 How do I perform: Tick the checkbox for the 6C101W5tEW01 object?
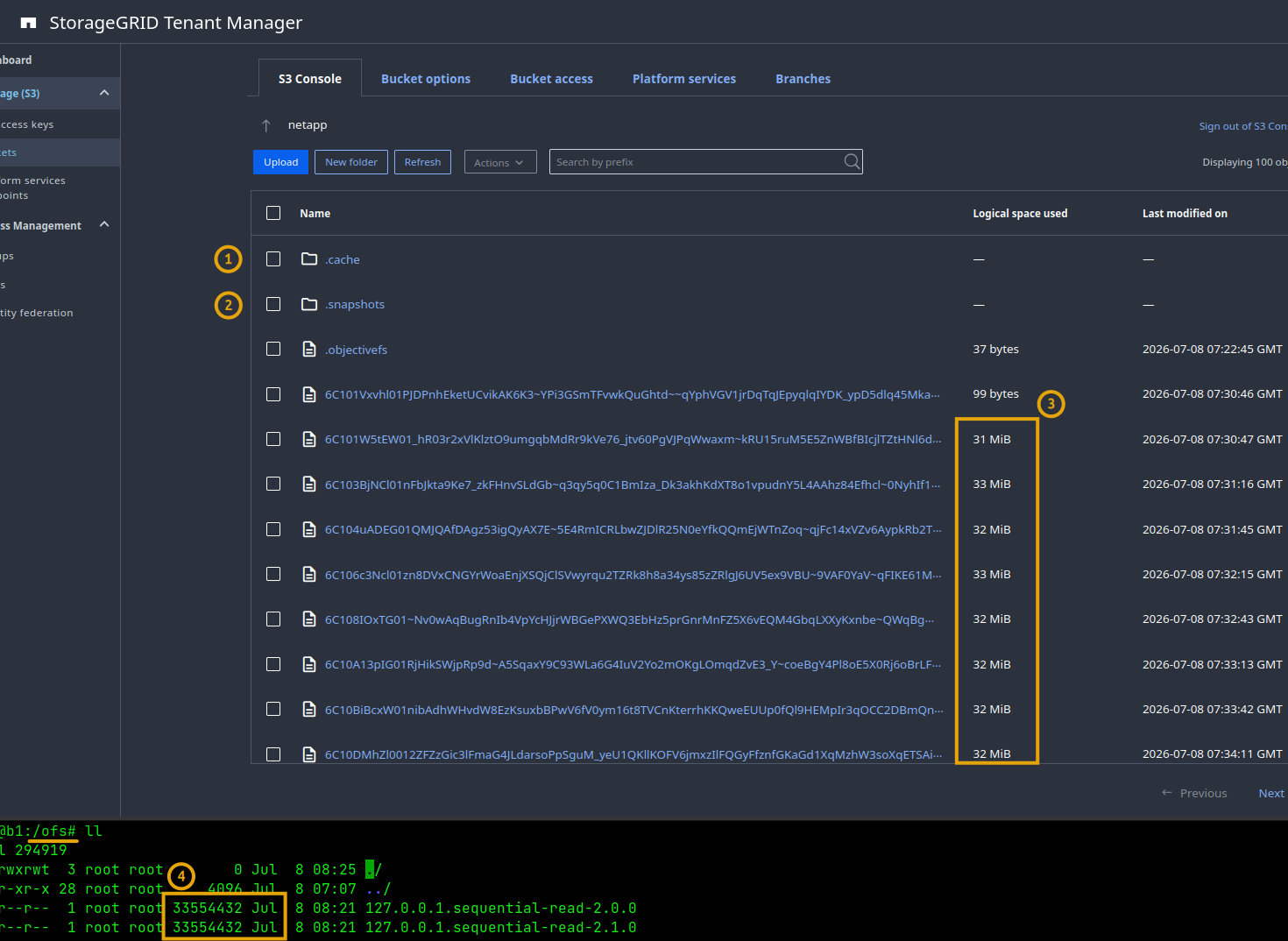(273, 439)
